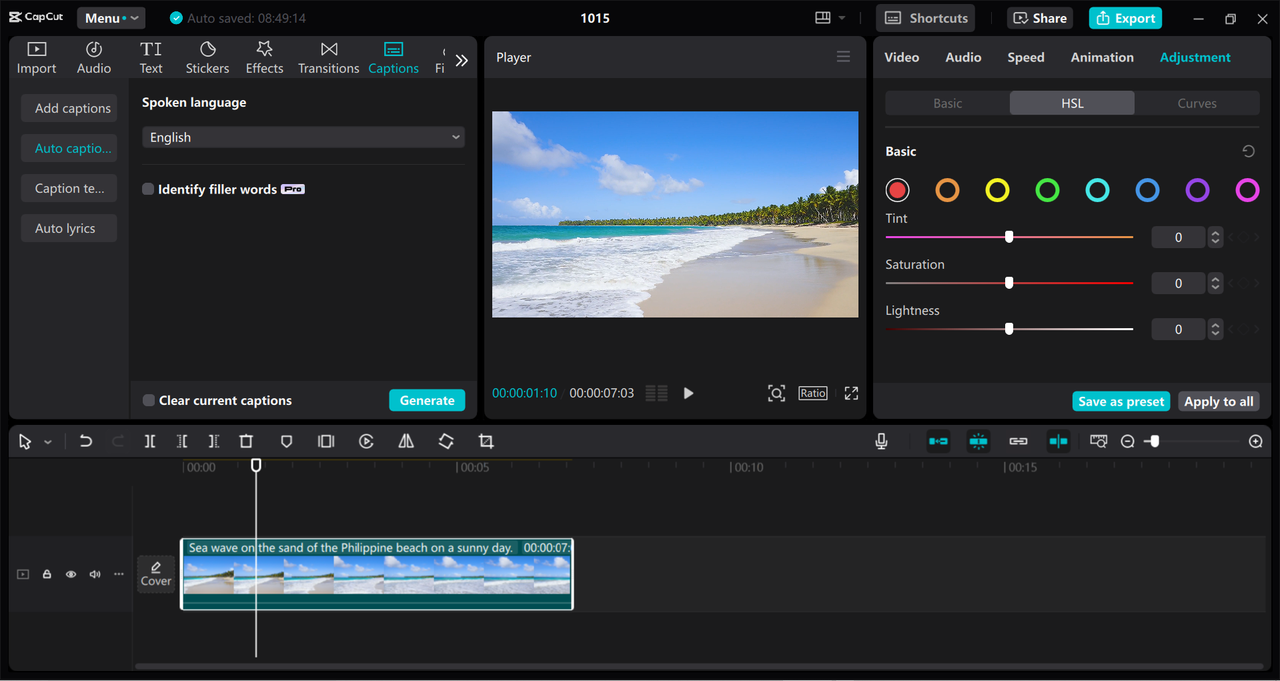The width and height of the screenshot is (1280, 681).
Task: Switch to the Animation tab
Action: 1102,57
